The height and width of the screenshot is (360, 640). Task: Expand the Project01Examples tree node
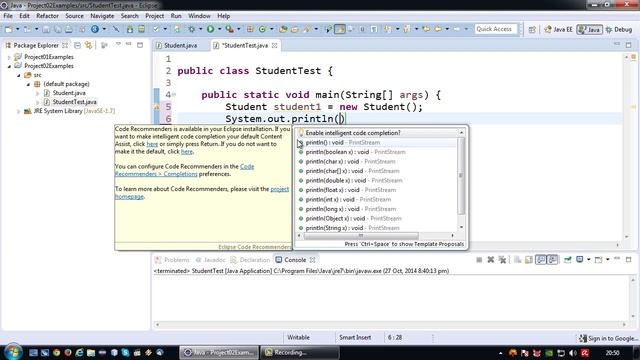(9, 57)
